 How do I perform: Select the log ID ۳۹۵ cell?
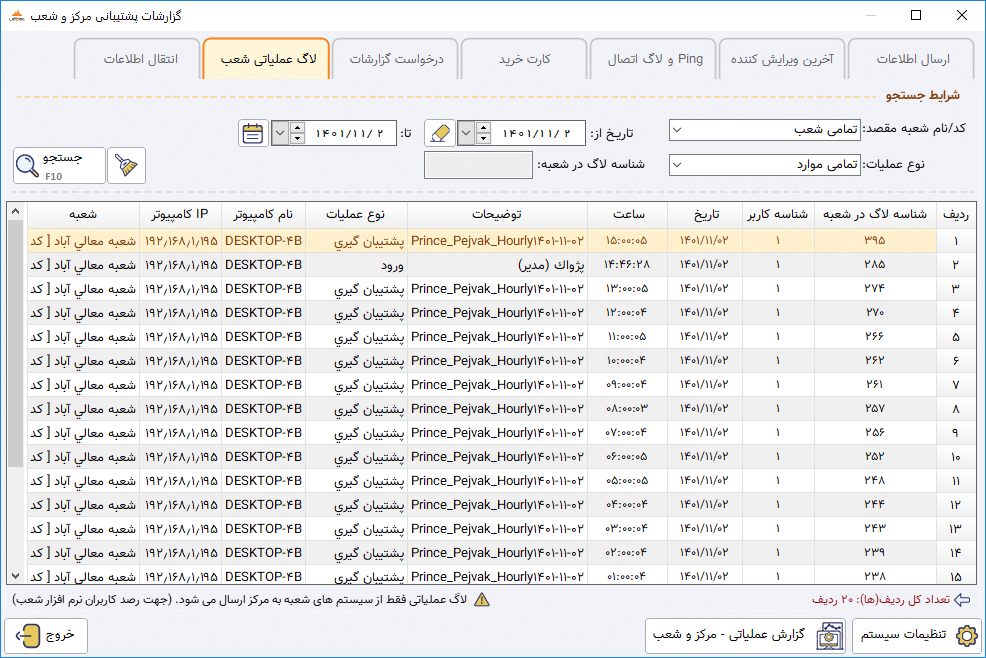click(x=875, y=241)
